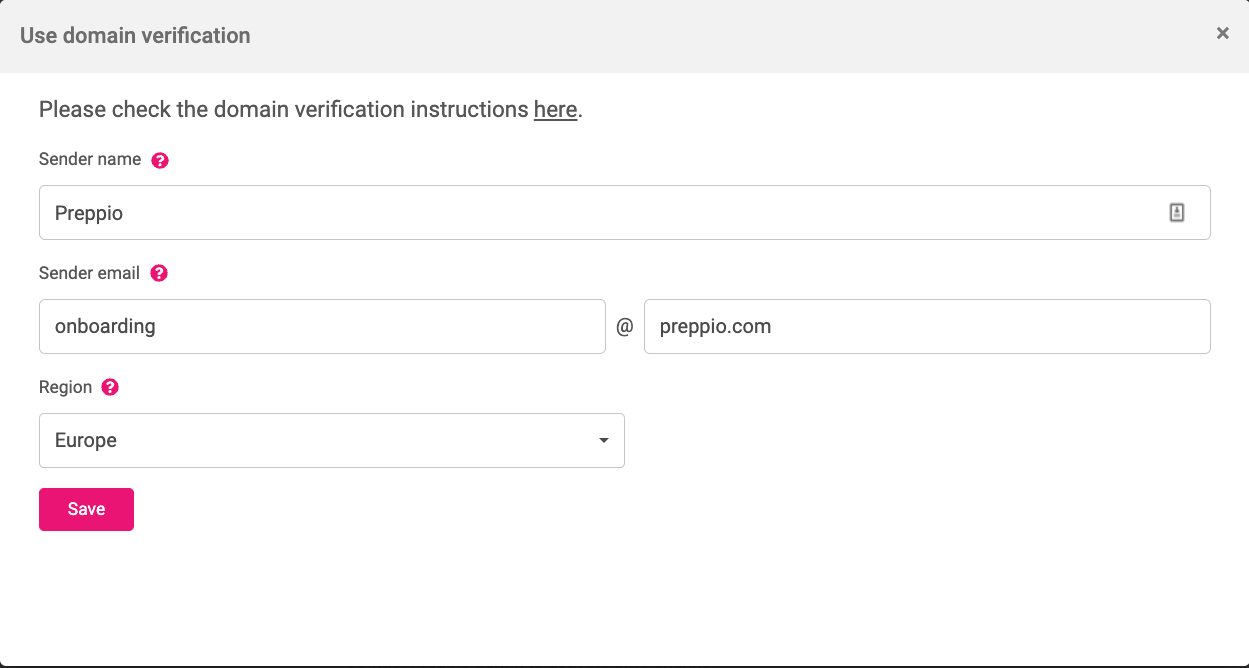Click the Region help question mark icon
1249x668 pixels.
(110, 386)
